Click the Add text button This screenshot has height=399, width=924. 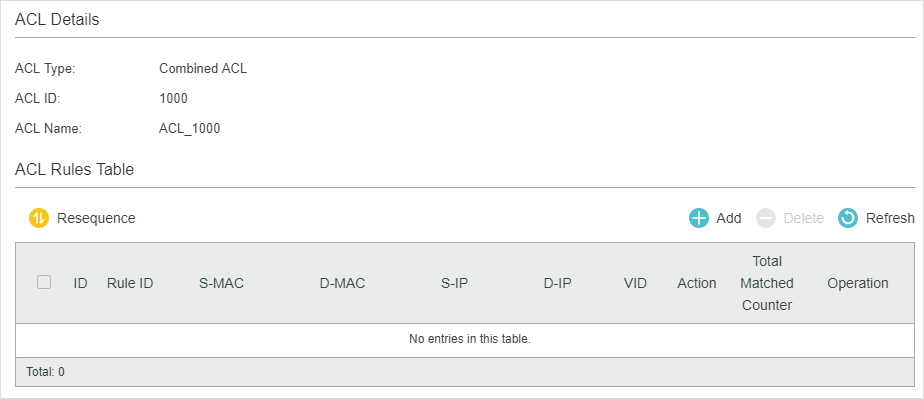pos(729,218)
